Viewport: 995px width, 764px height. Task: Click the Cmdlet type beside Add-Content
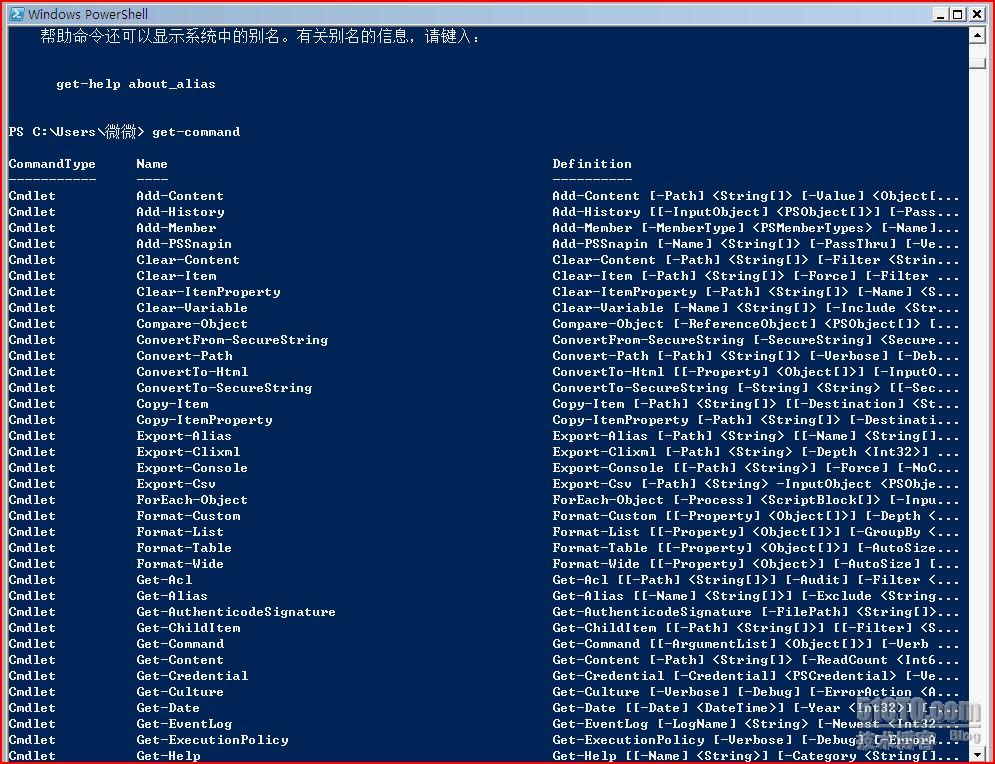tap(32, 195)
